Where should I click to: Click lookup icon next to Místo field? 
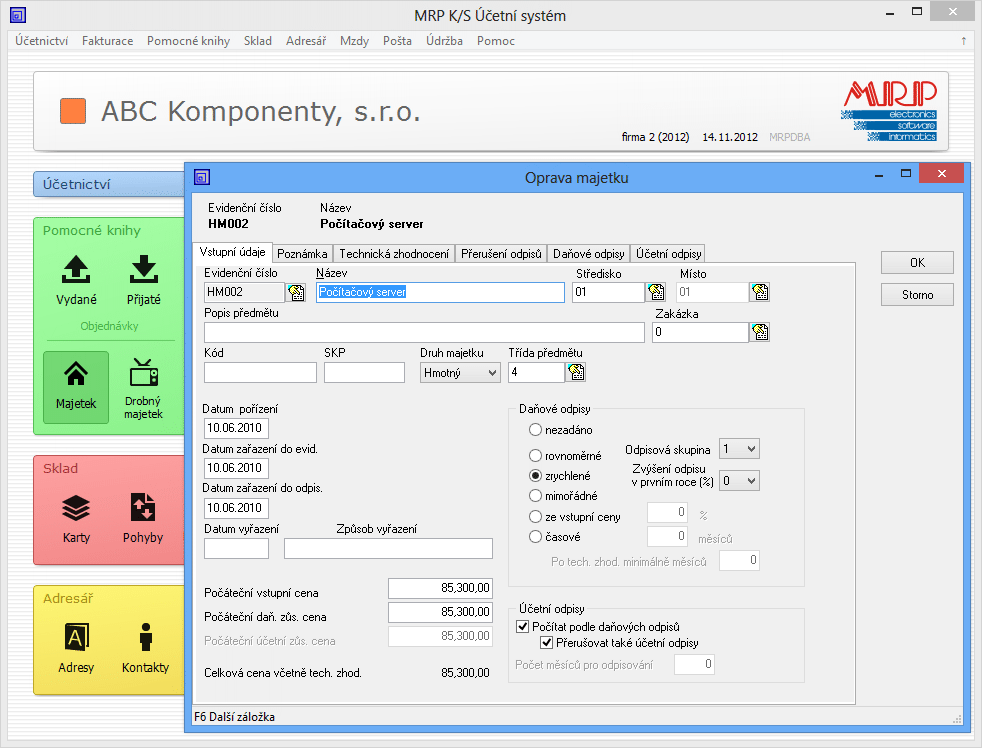coord(760,292)
